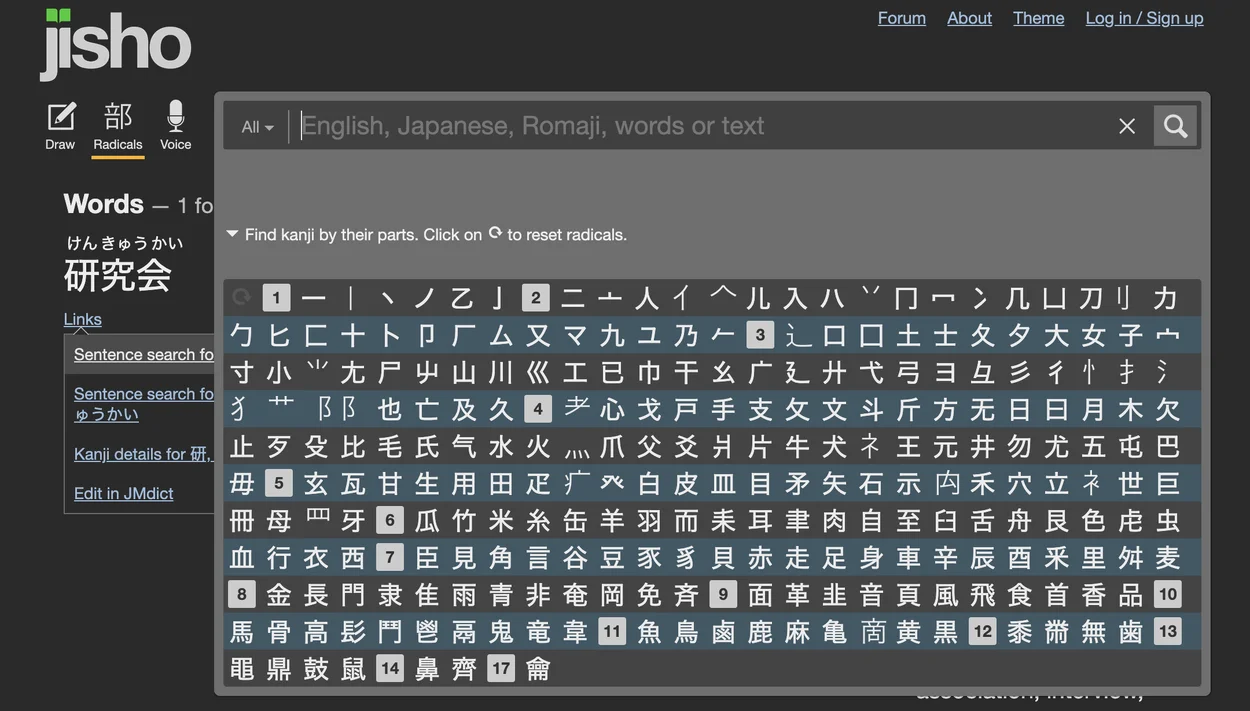Select radical 雨 (rain)
1250x711 pixels.
[x=463, y=594]
